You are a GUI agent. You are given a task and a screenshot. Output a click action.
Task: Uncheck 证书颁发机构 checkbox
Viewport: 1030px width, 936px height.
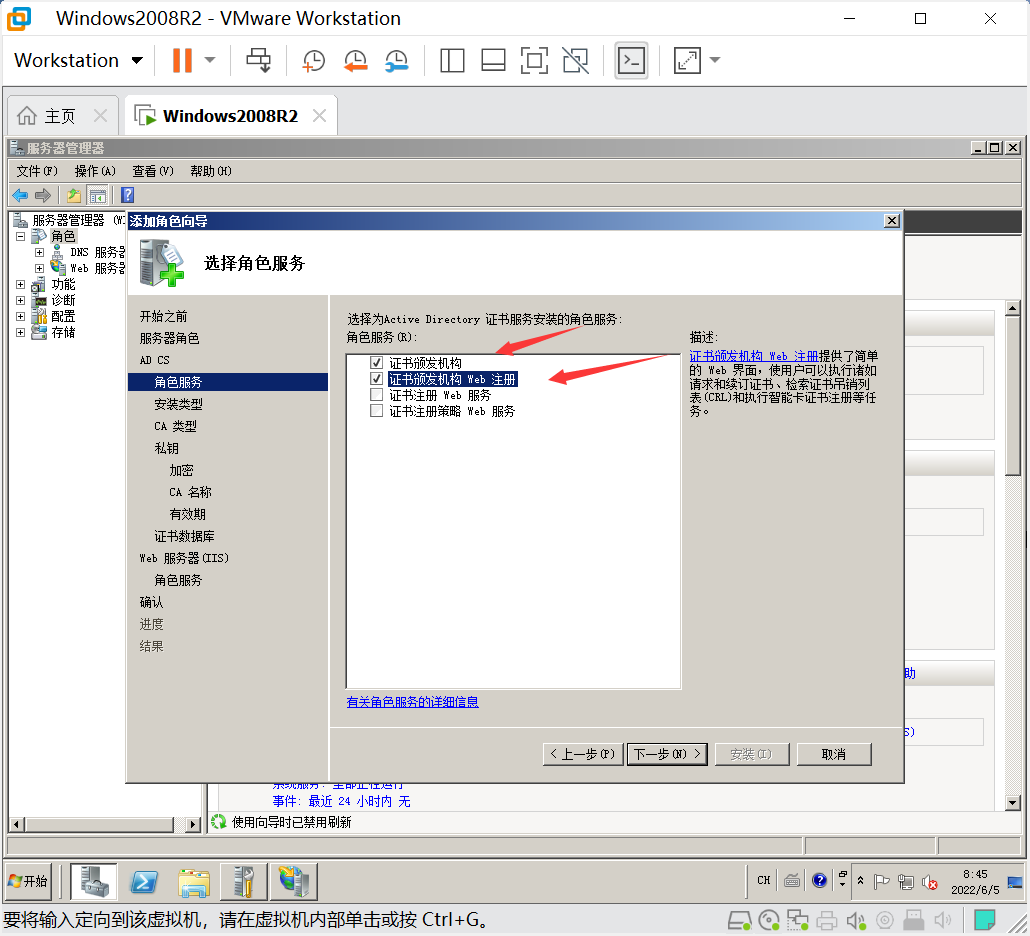coord(376,363)
